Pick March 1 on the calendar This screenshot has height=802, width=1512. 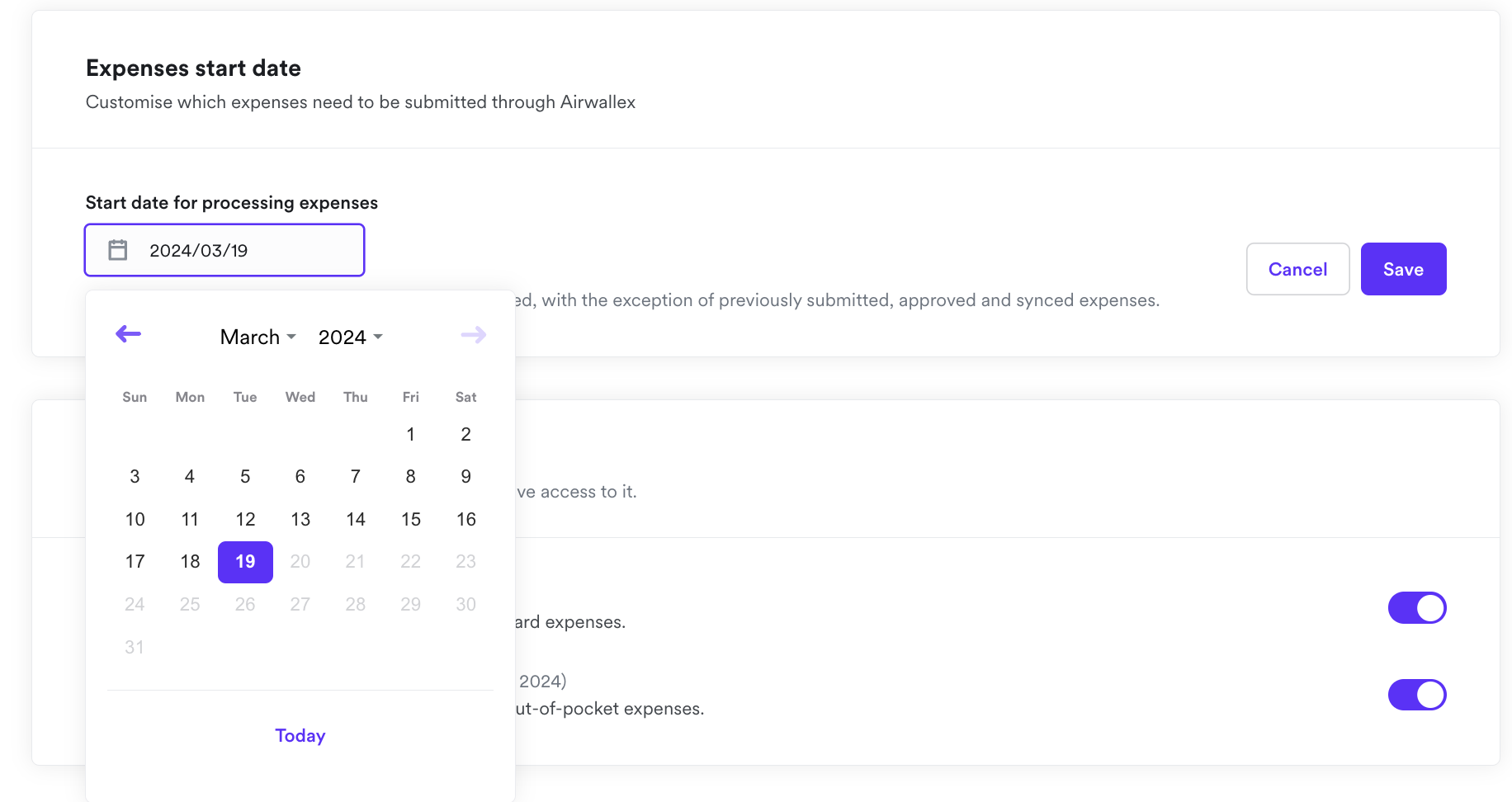[410, 434]
